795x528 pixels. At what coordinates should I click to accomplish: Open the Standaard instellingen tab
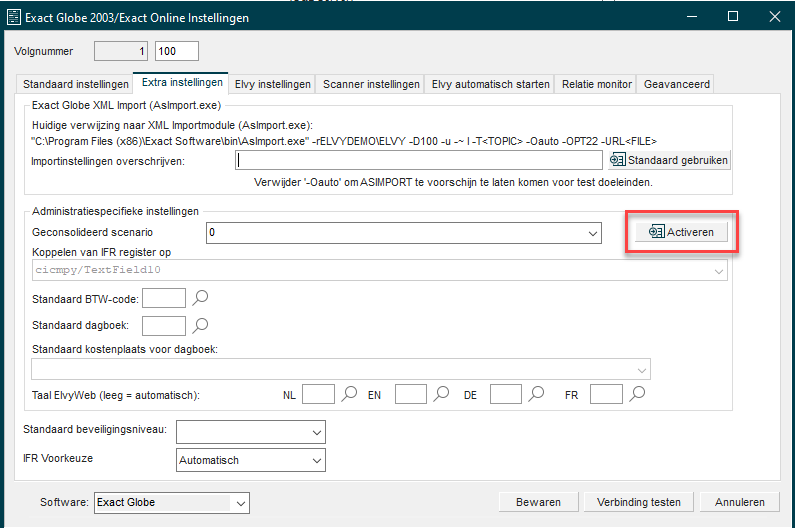pyautogui.click(x=76, y=84)
